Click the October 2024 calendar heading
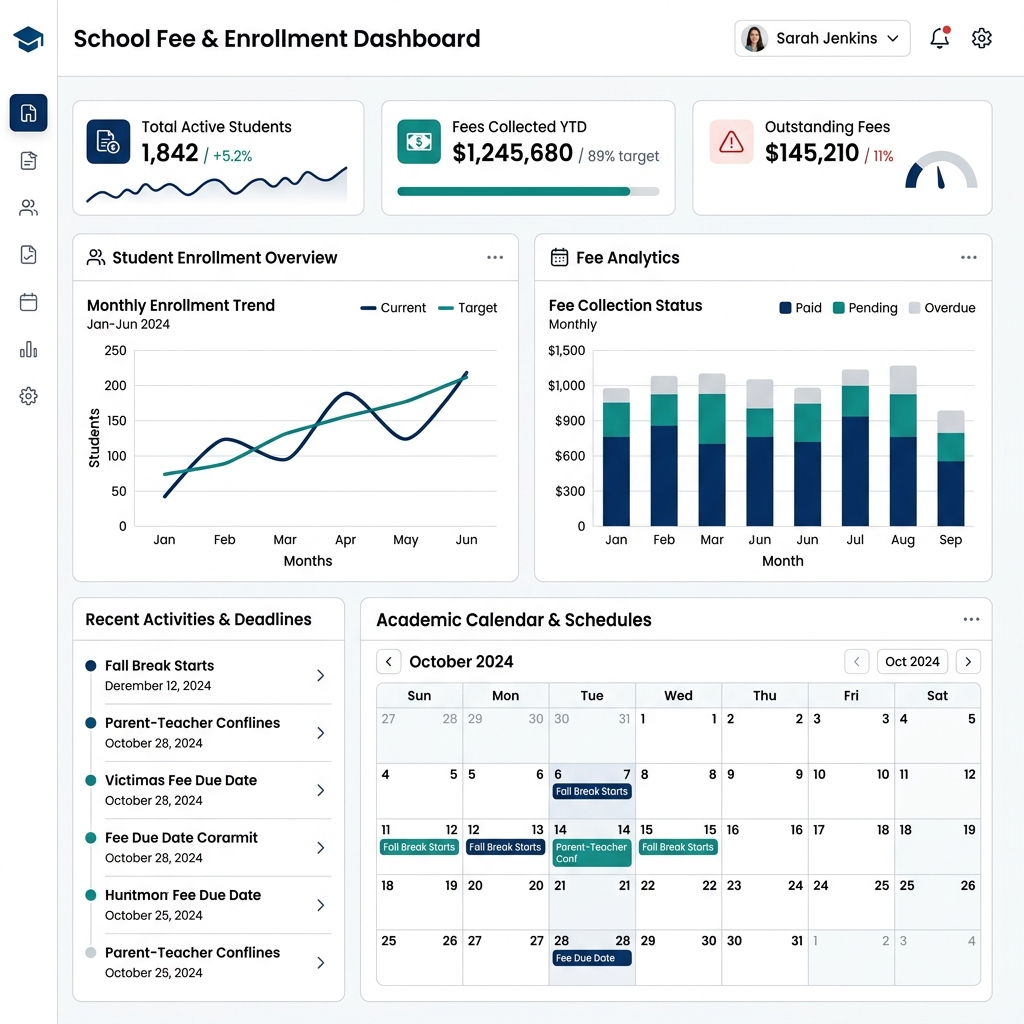The image size is (1024, 1024). pos(461,662)
